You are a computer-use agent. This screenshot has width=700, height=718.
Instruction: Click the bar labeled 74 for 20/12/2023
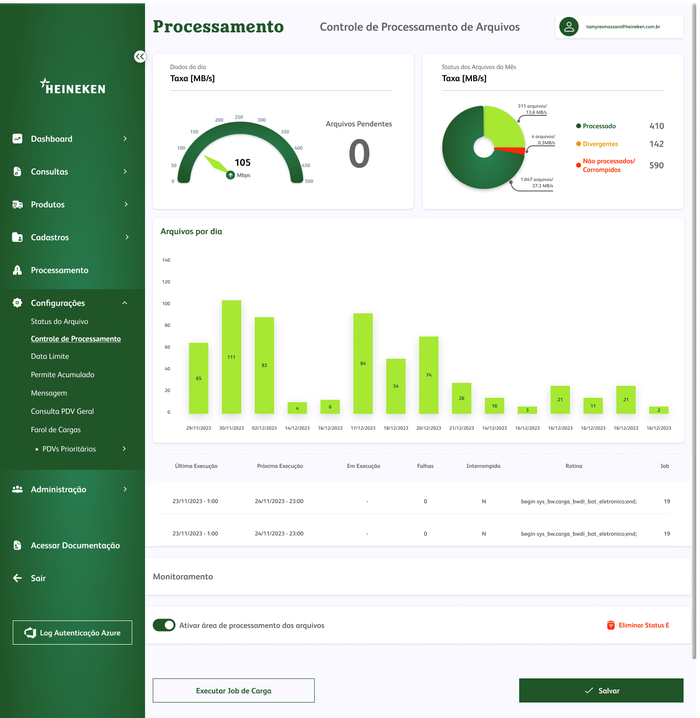coord(429,375)
